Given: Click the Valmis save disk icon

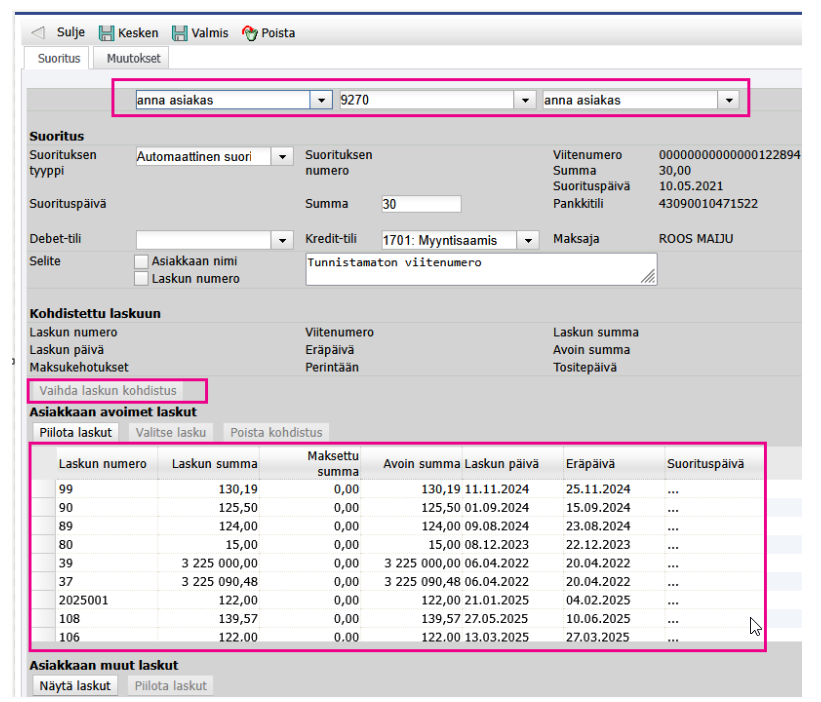Looking at the screenshot, I should [x=180, y=33].
